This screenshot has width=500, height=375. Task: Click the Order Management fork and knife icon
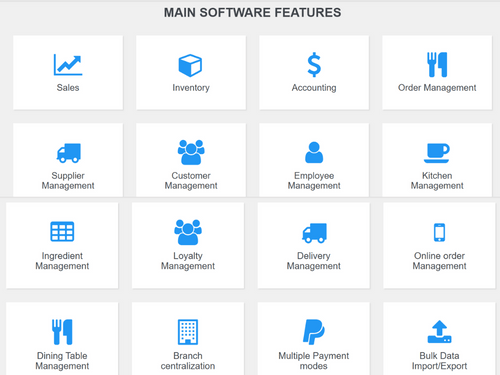437,65
